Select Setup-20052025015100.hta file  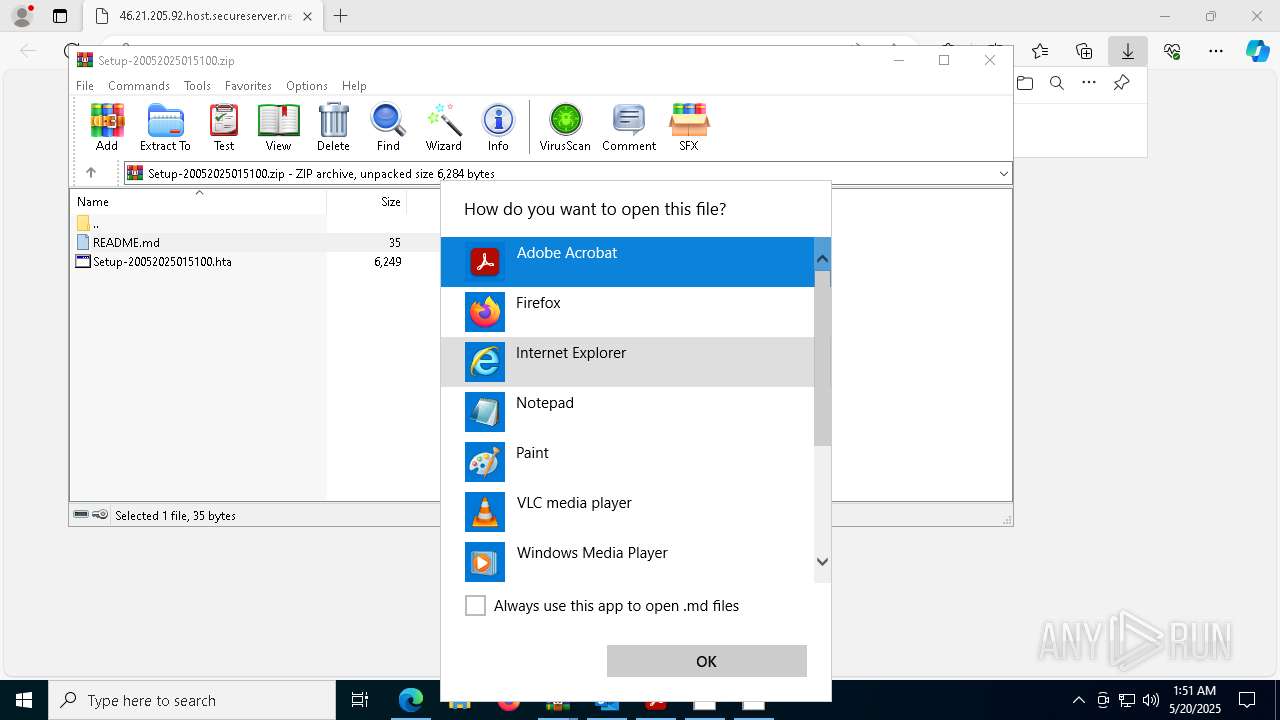coord(162,261)
